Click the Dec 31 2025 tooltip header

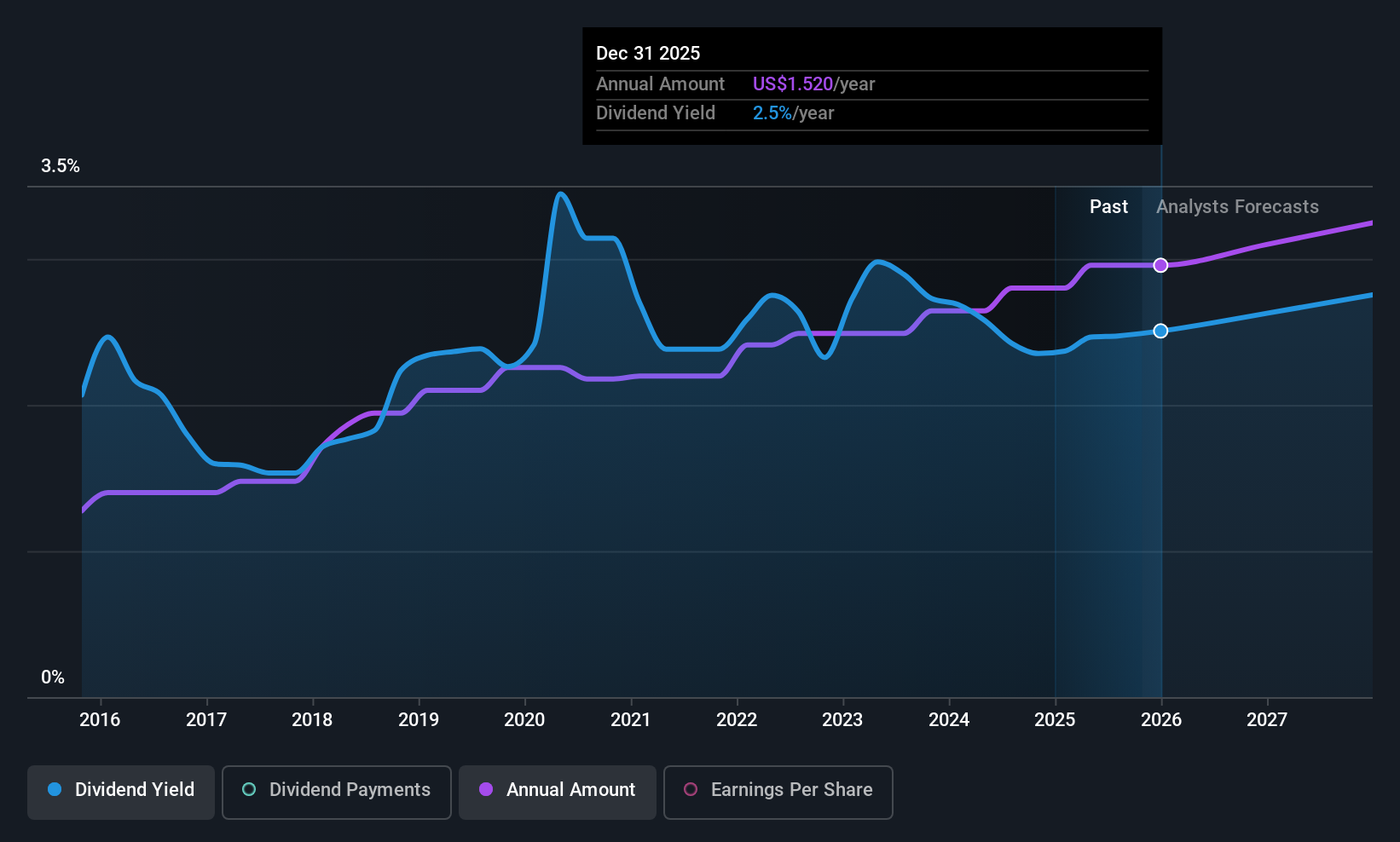point(648,53)
